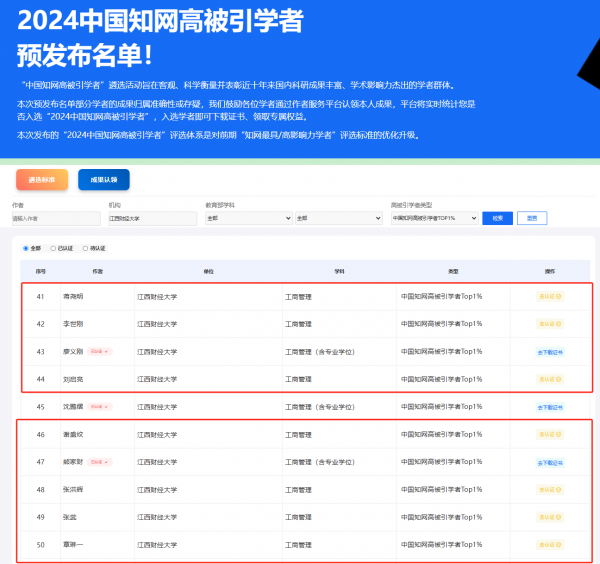600x564 pixels.
Task: Select the 待认证 radio button
Action: click(85, 248)
